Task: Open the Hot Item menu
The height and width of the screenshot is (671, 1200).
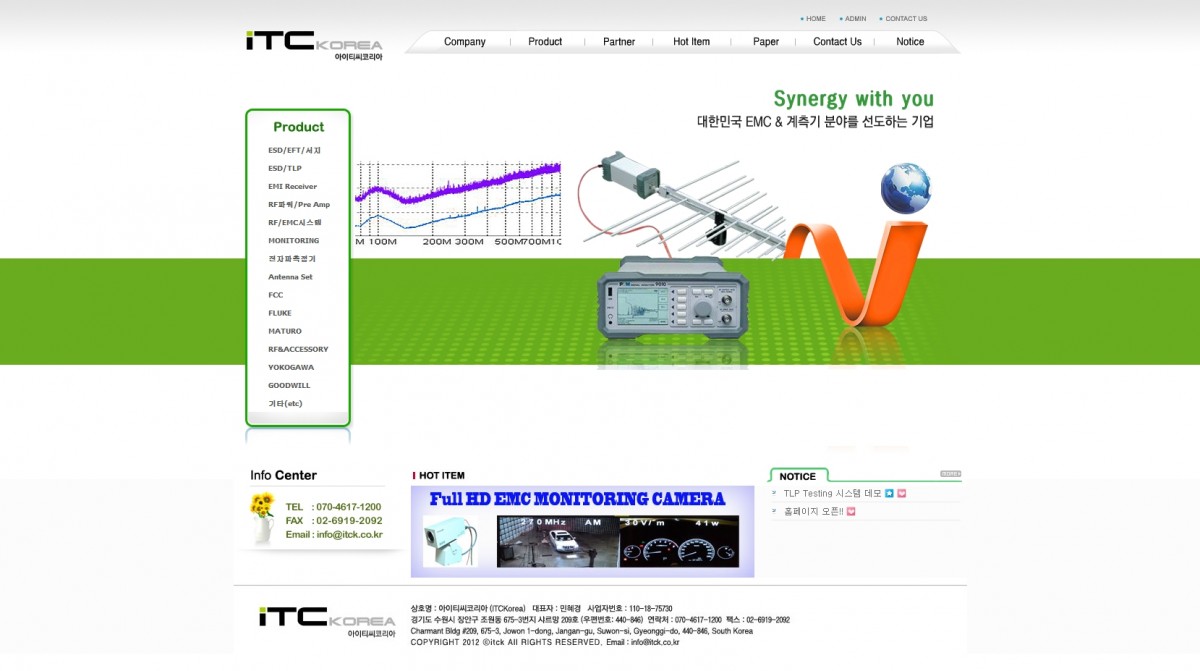Action: click(x=691, y=42)
